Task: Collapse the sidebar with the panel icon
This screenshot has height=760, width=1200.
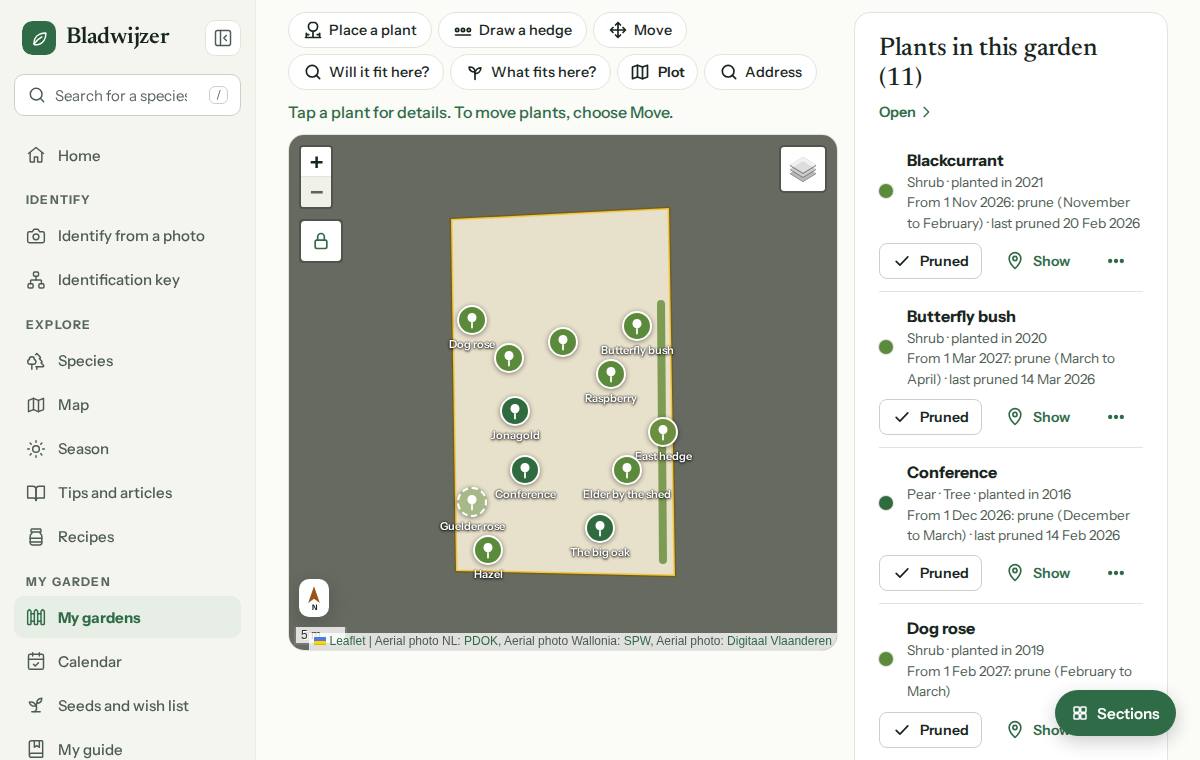Action: [223, 38]
